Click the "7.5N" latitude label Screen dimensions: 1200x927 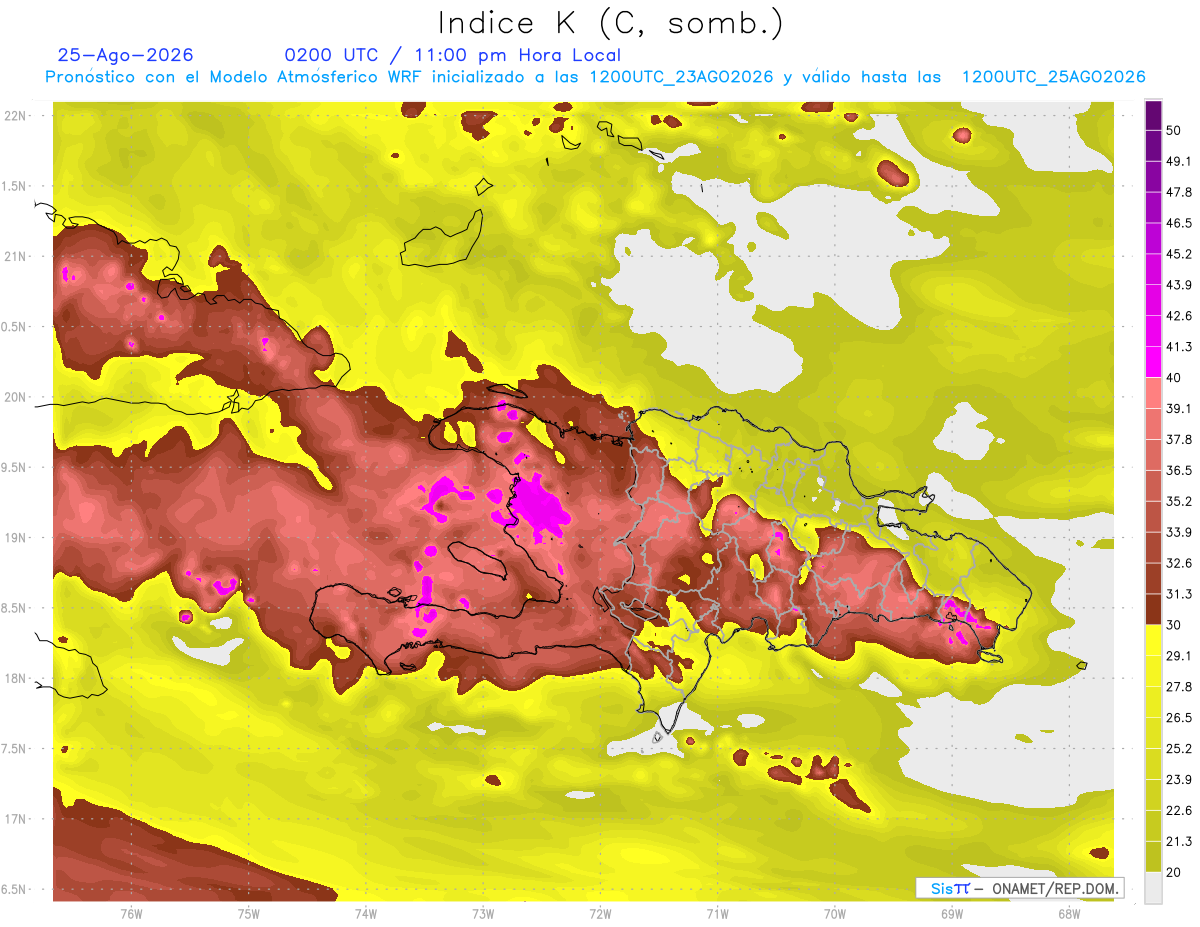15,749
